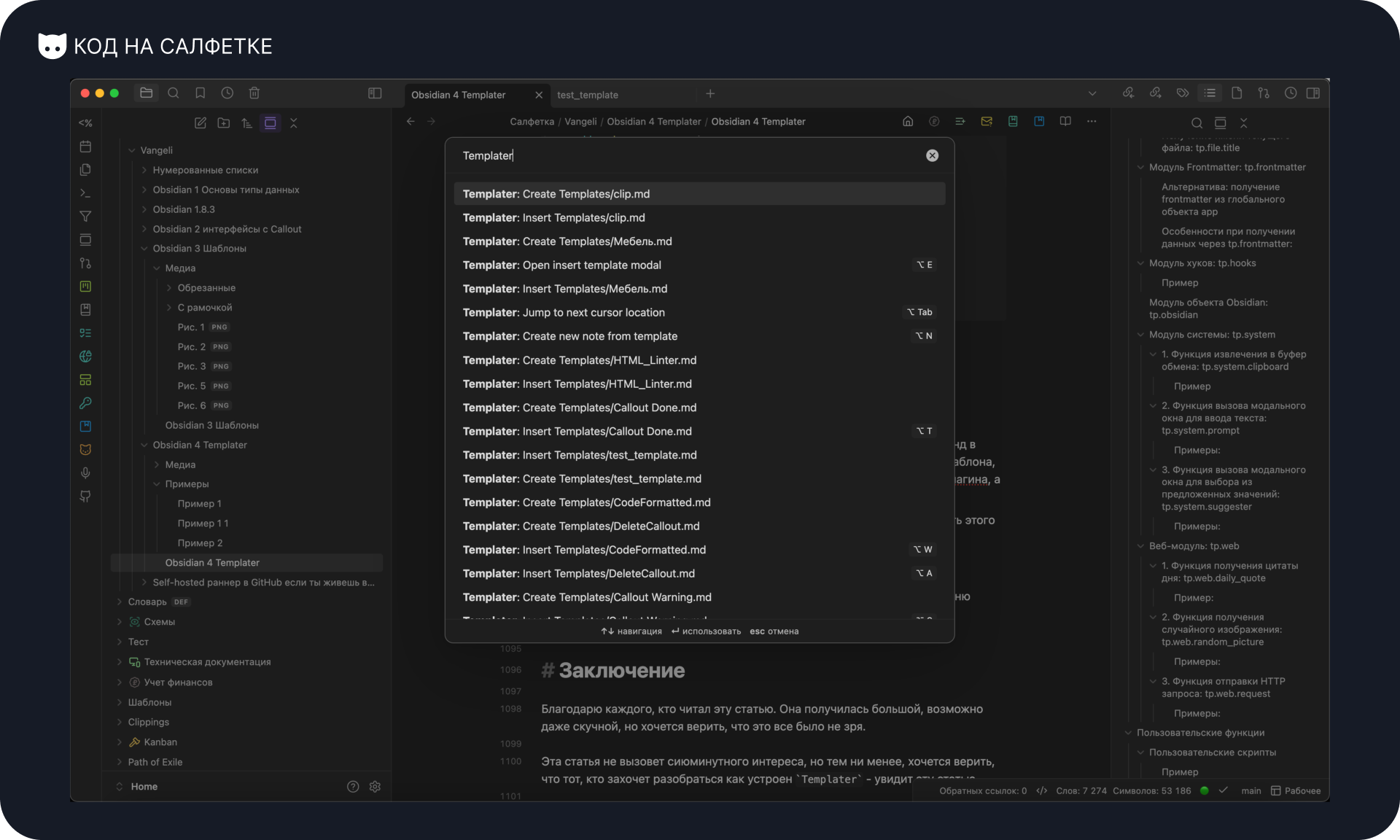The width and height of the screenshot is (1400, 840).
Task: Open search via the magnifier icon in the top toolbar
Action: point(174,93)
